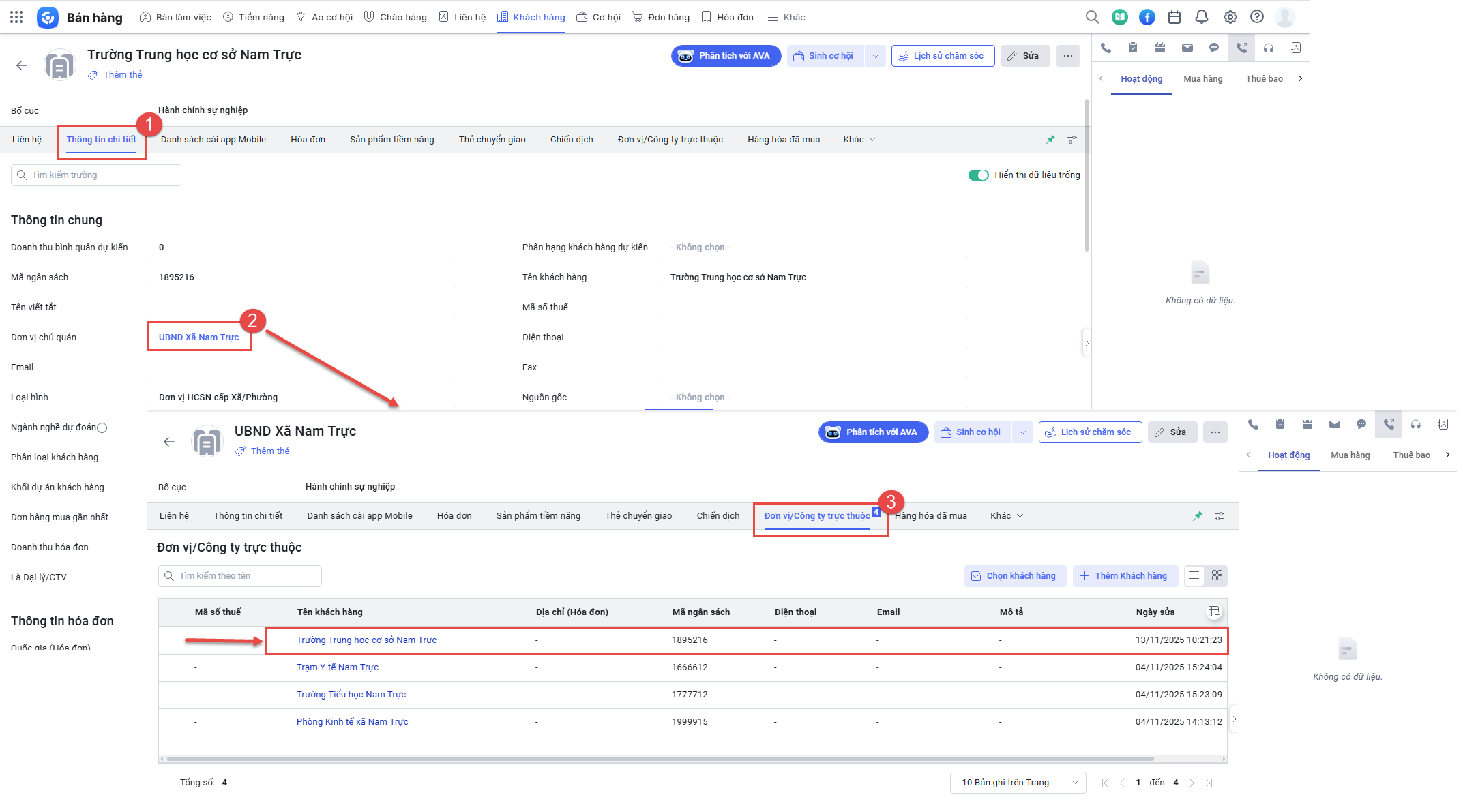Click Phân tích với AVA button
This screenshot has height=812, width=1463.
click(x=726, y=56)
